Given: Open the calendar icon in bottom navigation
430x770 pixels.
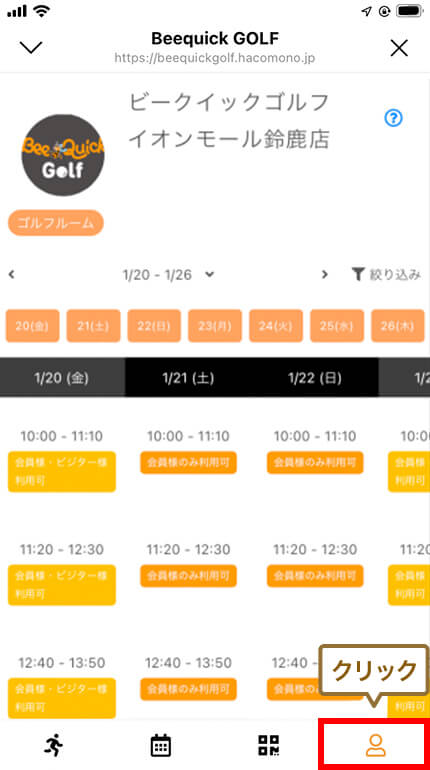Looking at the screenshot, I should click(161, 745).
